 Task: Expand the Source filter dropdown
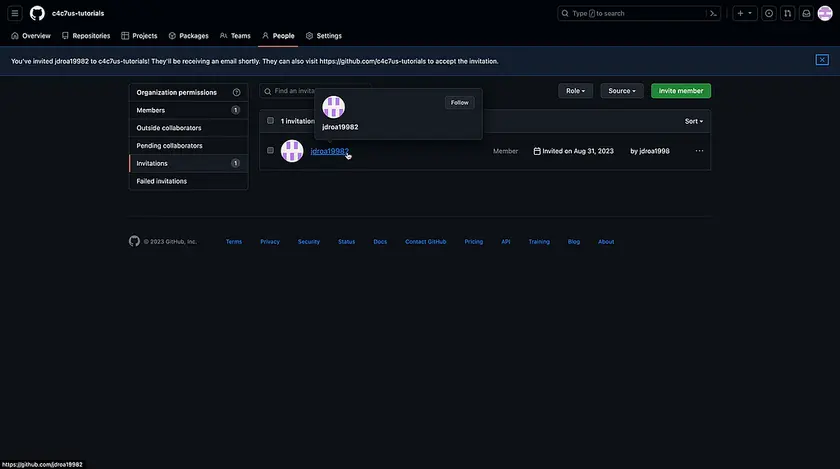point(622,91)
